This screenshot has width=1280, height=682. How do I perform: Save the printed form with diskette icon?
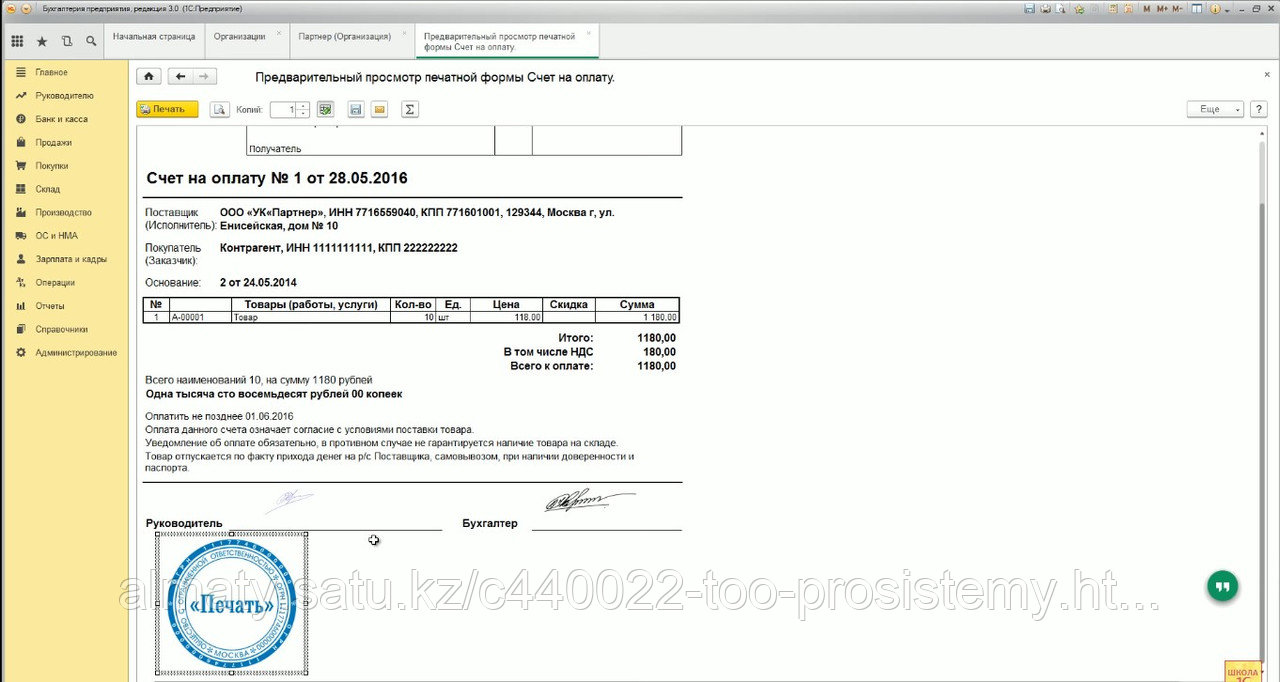point(355,110)
